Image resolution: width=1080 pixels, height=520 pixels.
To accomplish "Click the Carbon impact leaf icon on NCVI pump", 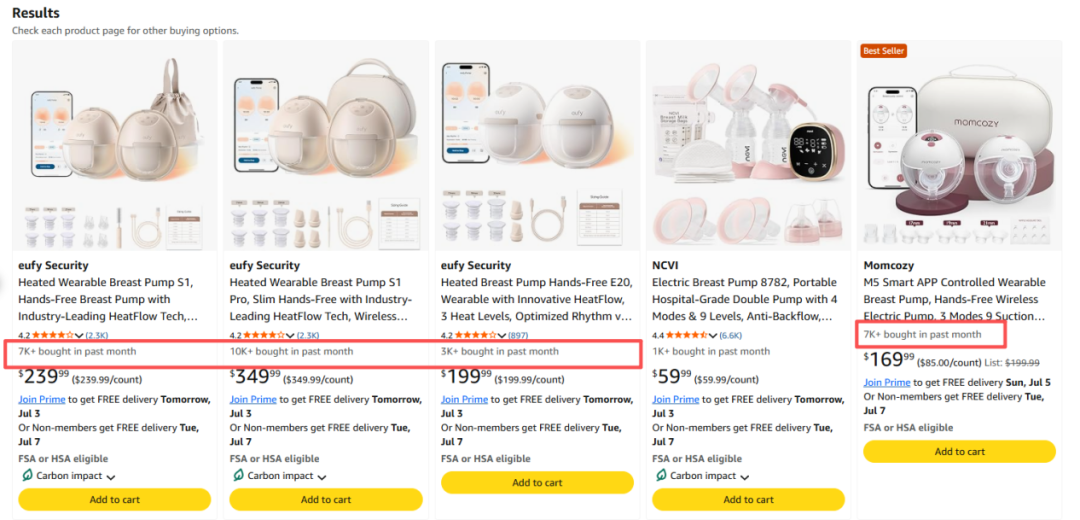I will [x=661, y=475].
